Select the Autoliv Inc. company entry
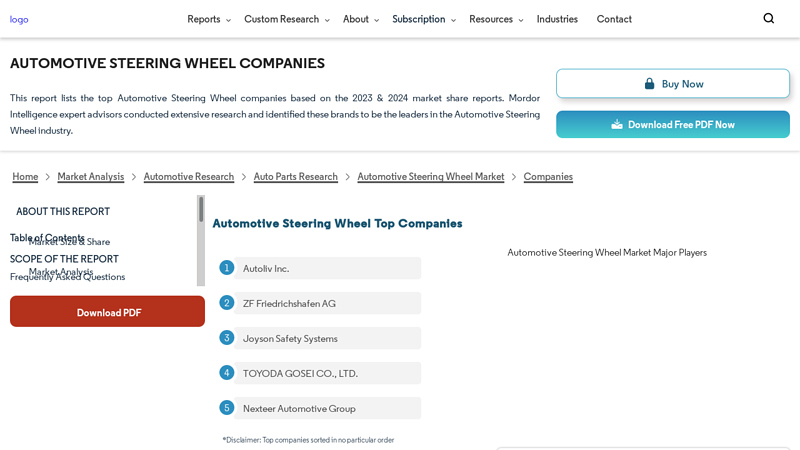This screenshot has width=800, height=450. click(x=327, y=268)
